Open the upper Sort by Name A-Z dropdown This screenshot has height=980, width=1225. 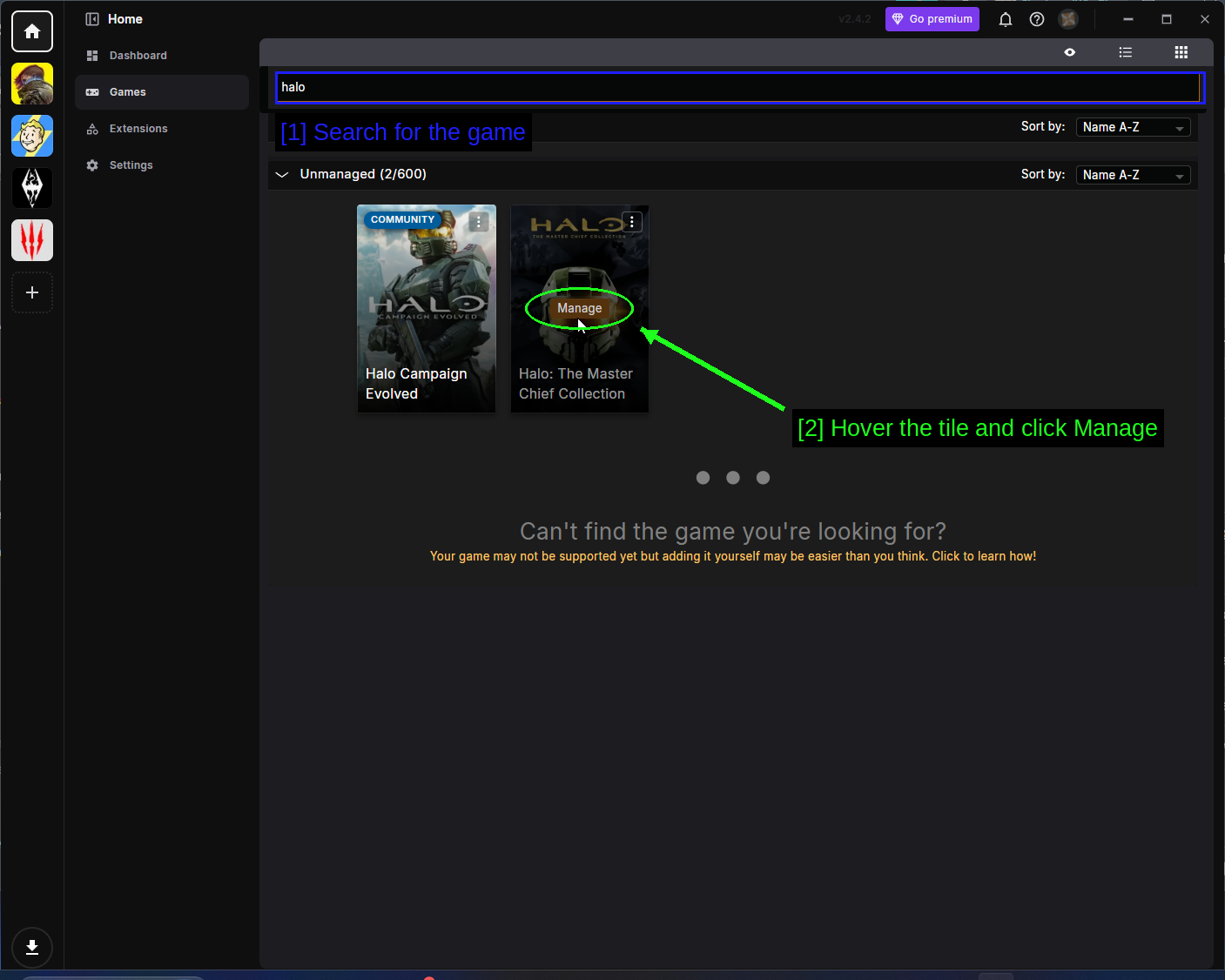pos(1134,127)
